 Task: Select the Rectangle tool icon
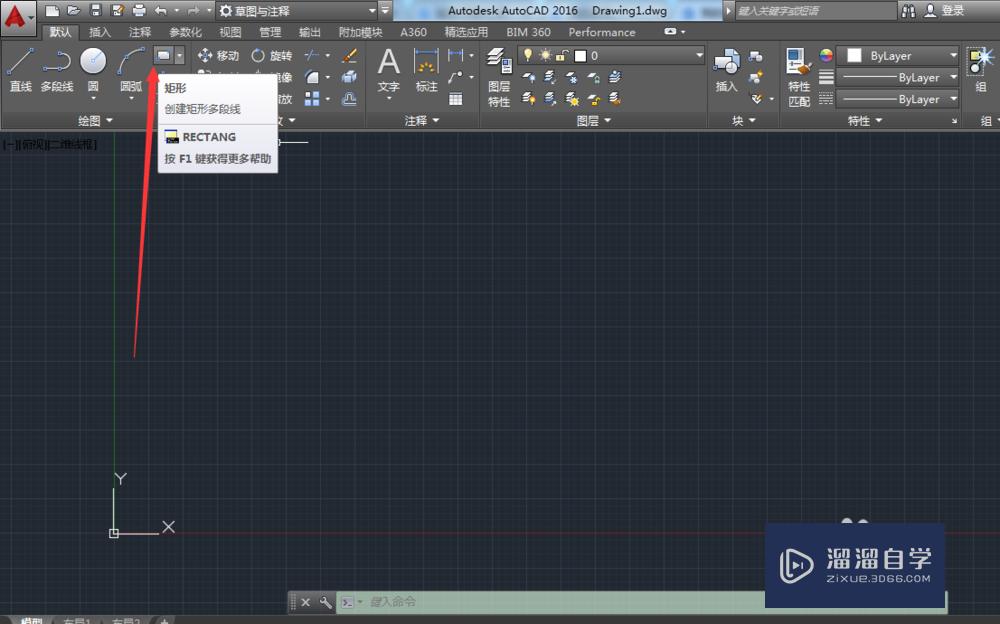[164, 56]
